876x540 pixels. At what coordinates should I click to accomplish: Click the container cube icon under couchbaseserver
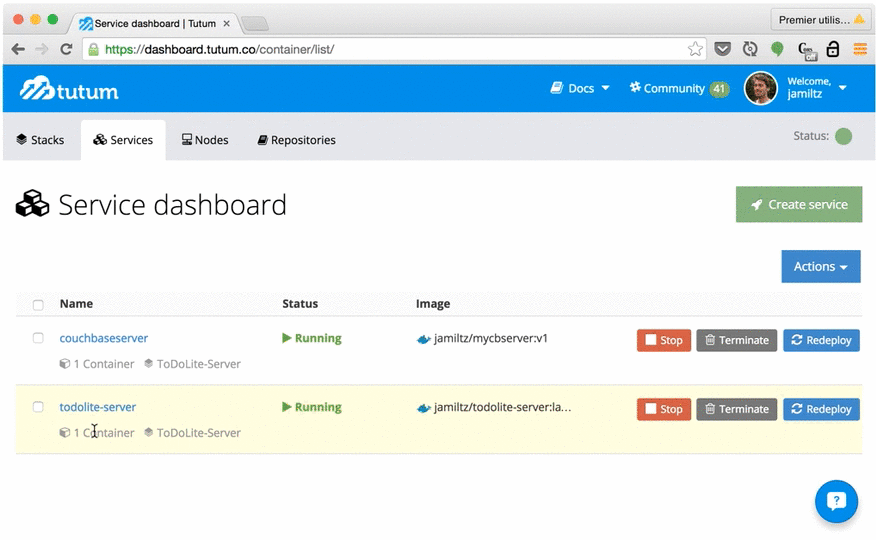pos(65,364)
